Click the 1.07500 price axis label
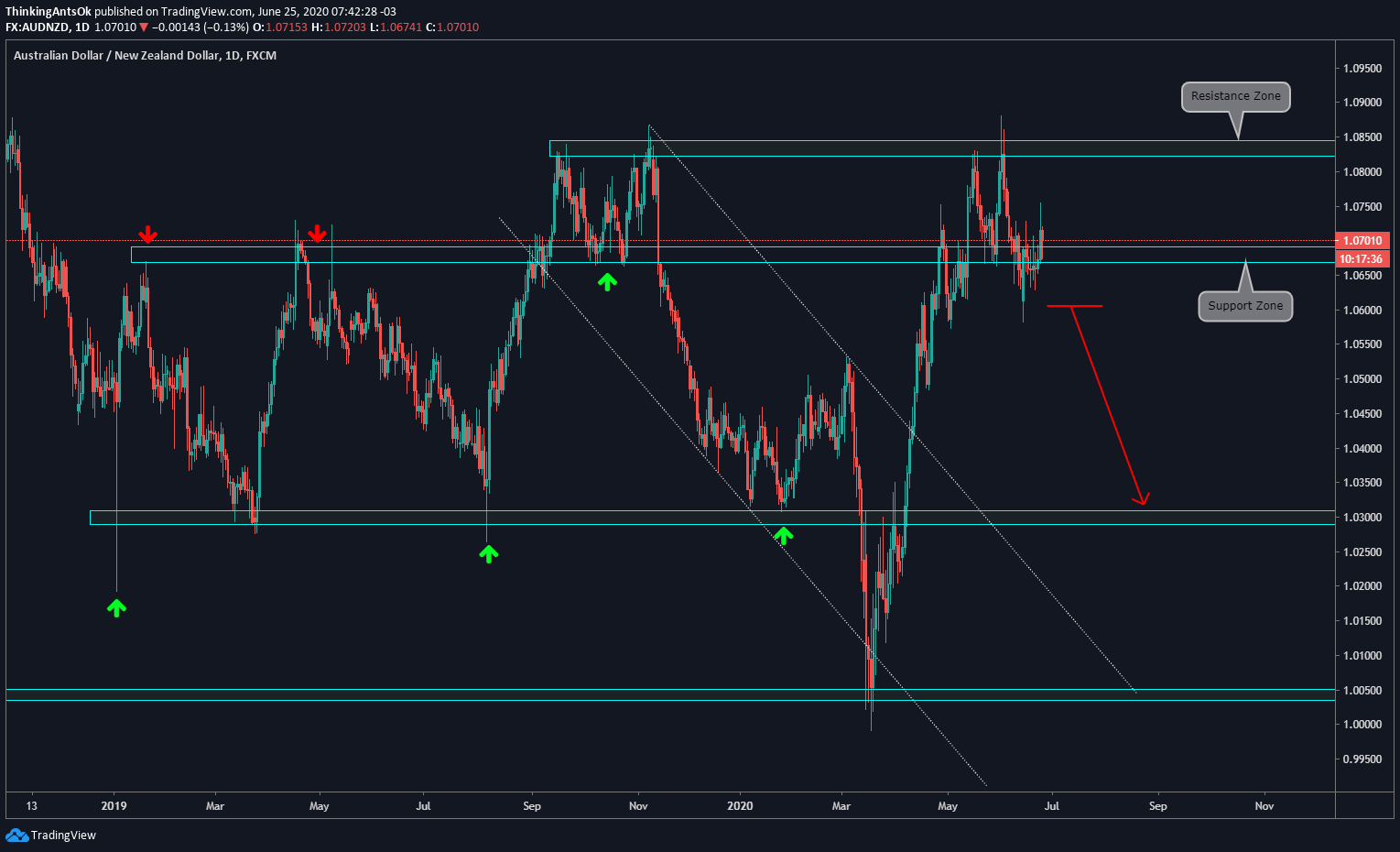Image resolution: width=1400 pixels, height=852 pixels. 1362,207
